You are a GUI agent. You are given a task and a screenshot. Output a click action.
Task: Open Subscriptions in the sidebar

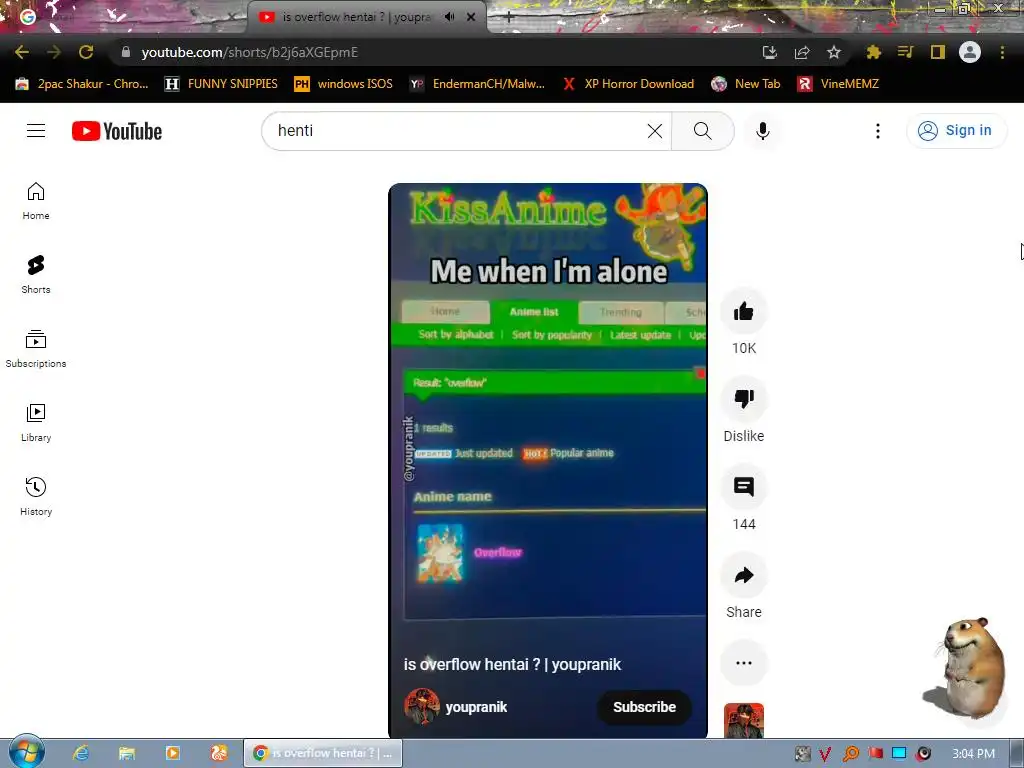[x=36, y=349]
